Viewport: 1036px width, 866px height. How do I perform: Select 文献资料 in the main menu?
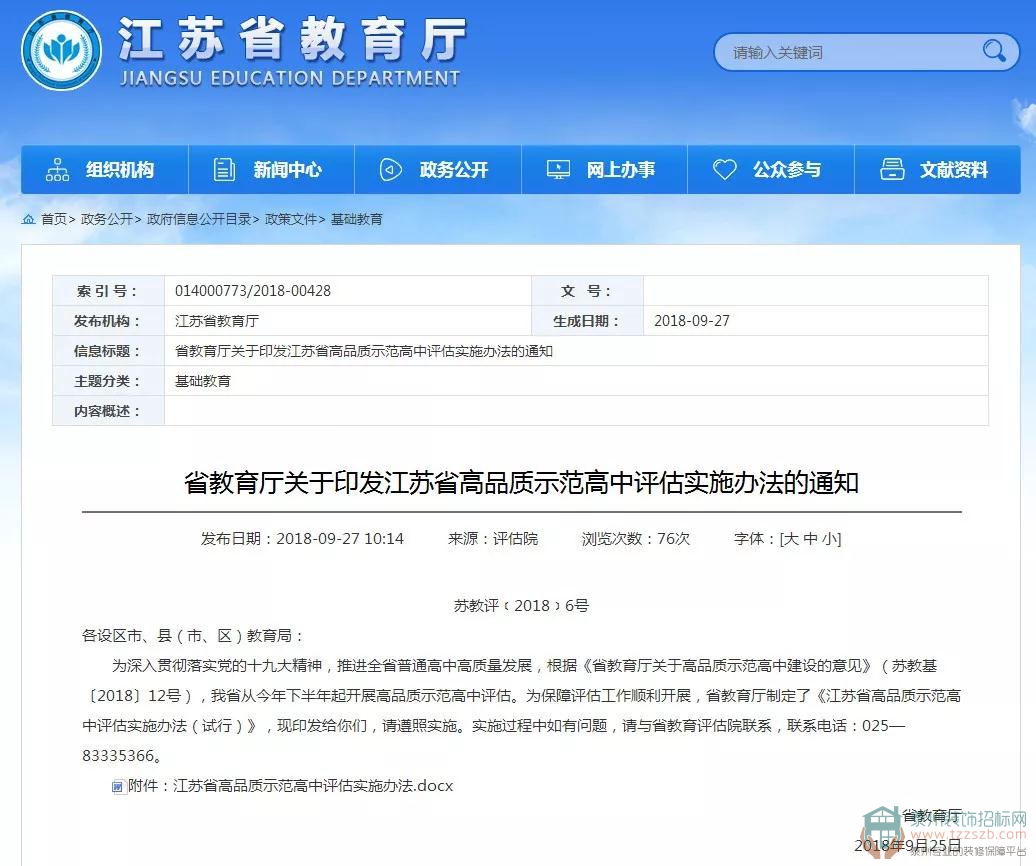click(953, 170)
